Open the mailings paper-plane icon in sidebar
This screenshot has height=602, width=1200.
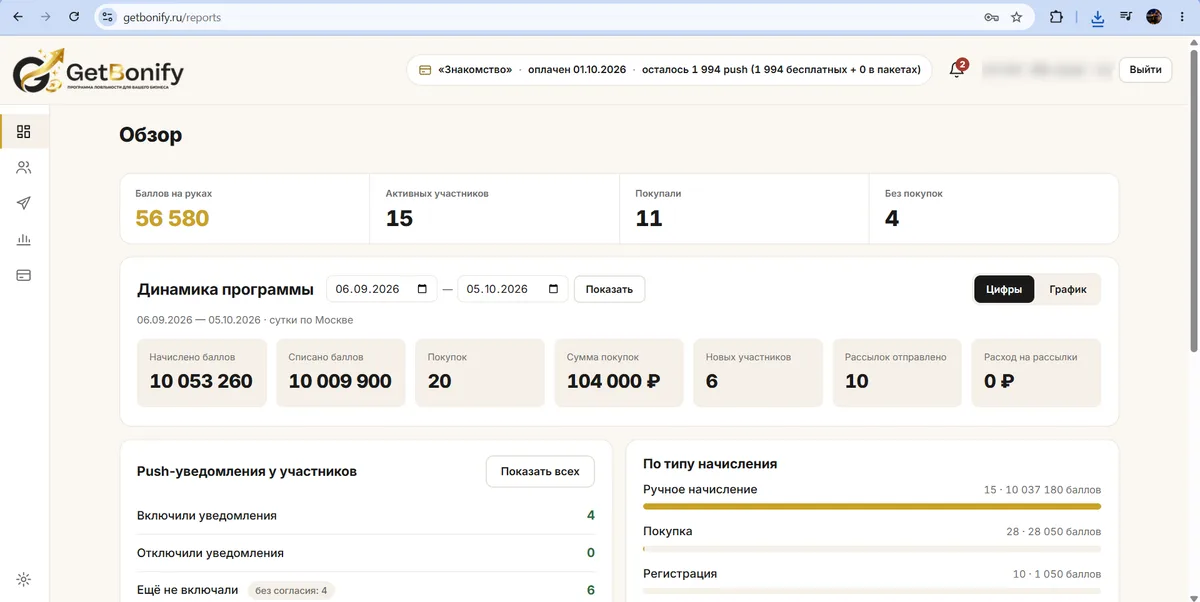click(24, 203)
